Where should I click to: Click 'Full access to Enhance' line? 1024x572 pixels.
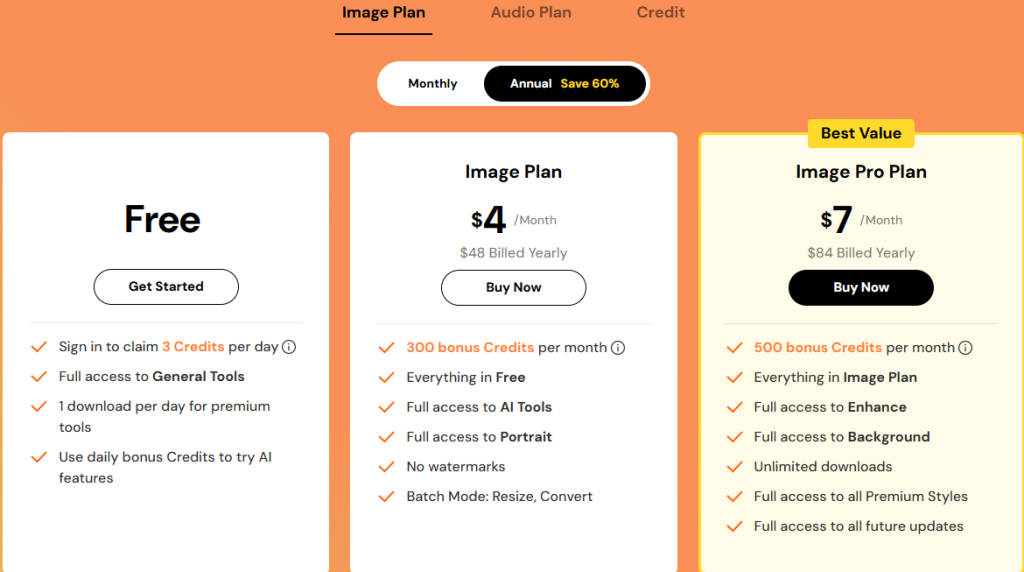point(830,407)
